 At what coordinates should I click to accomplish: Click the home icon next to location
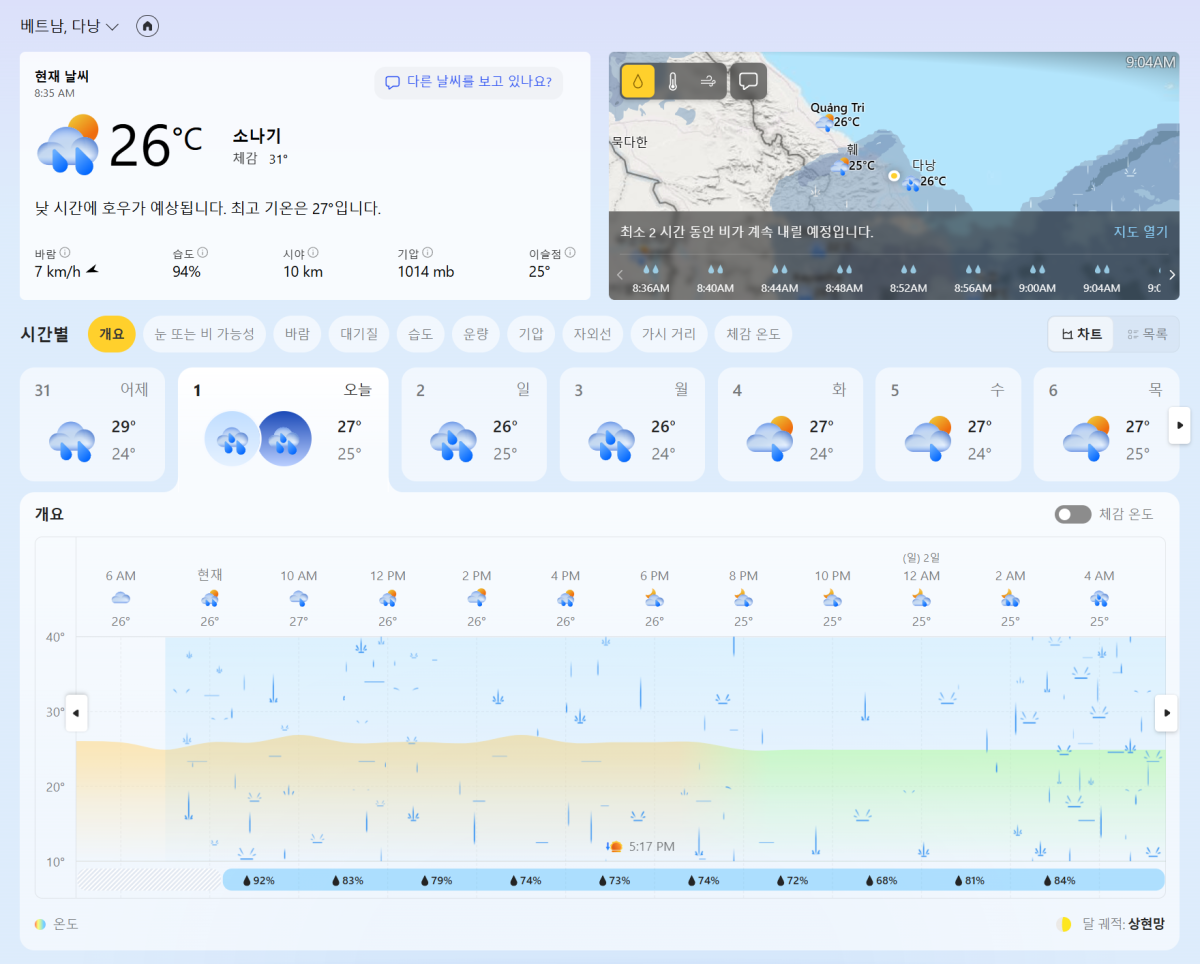click(148, 26)
